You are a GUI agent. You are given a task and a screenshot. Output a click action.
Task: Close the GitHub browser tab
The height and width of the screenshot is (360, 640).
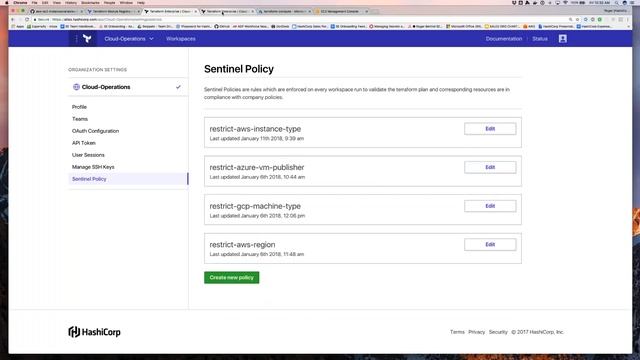[x=81, y=11]
